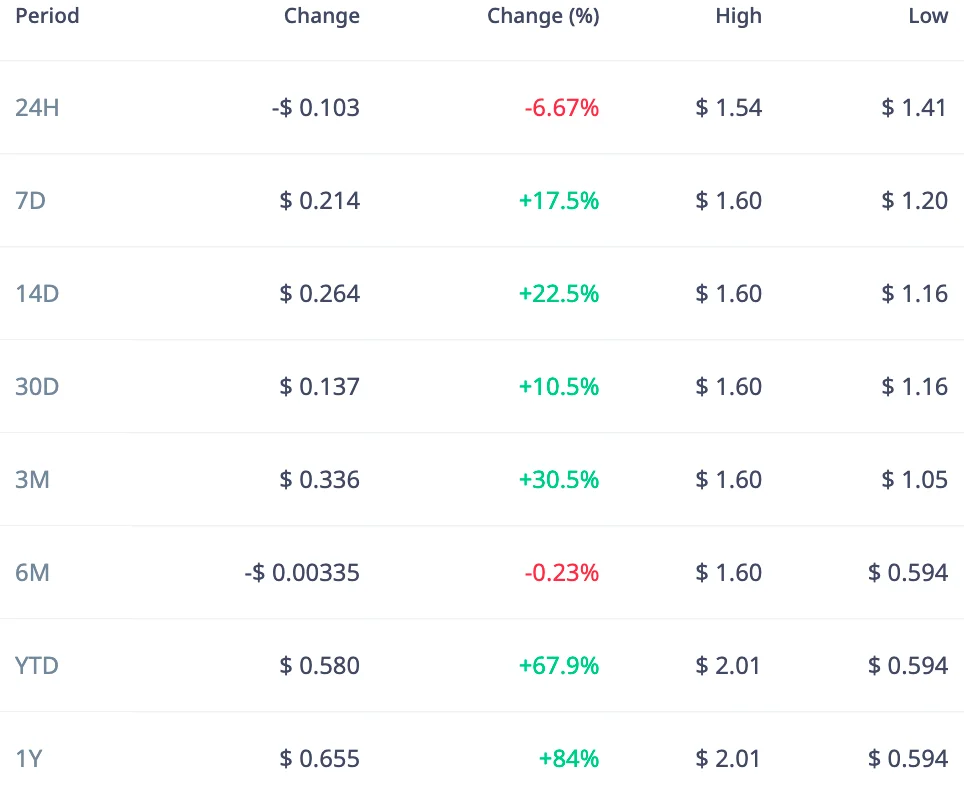The image size is (964, 804).
Task: Click the $ 2.01 high in YTD row
Action: point(728,666)
